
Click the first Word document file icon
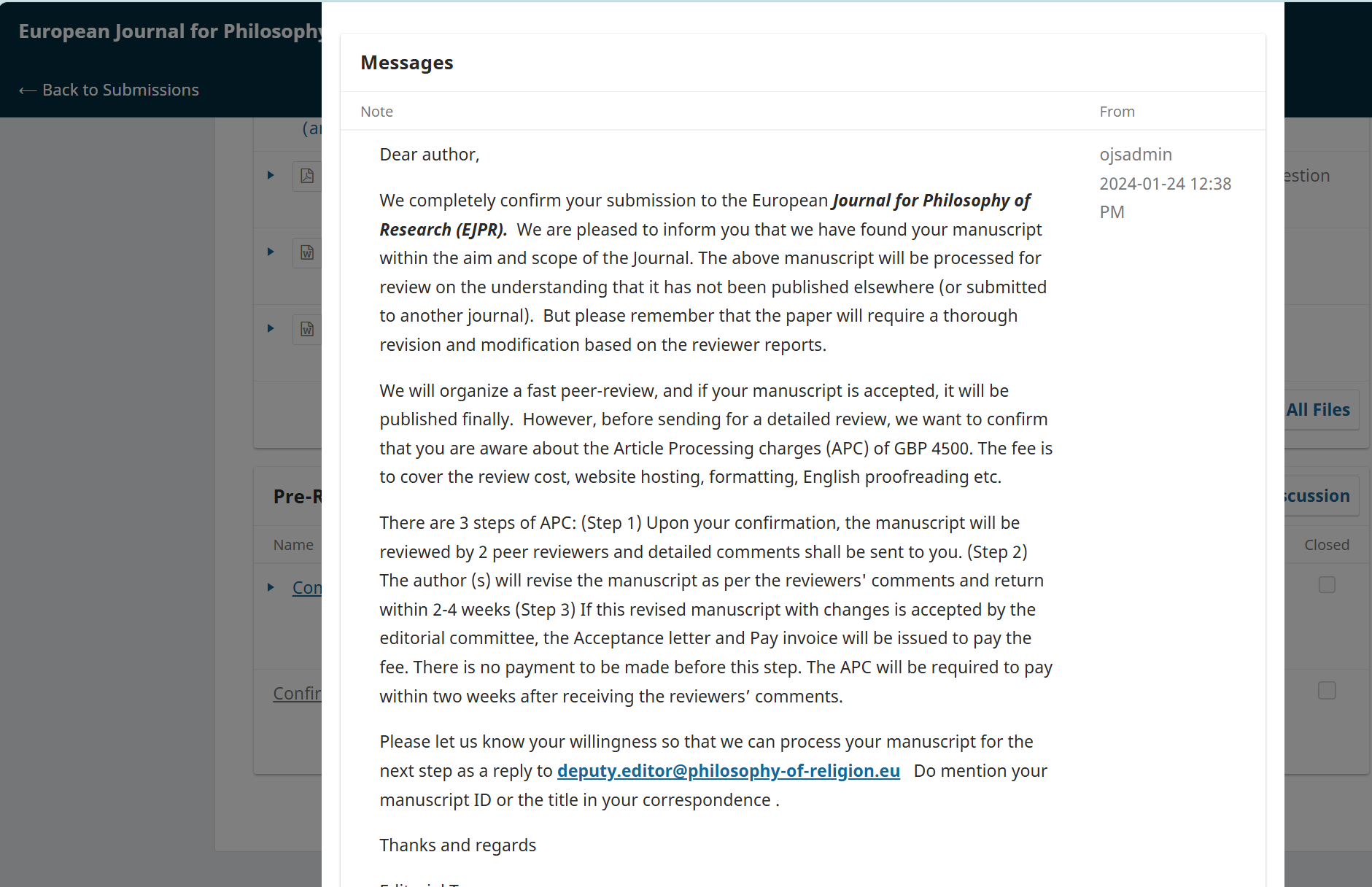[307, 252]
